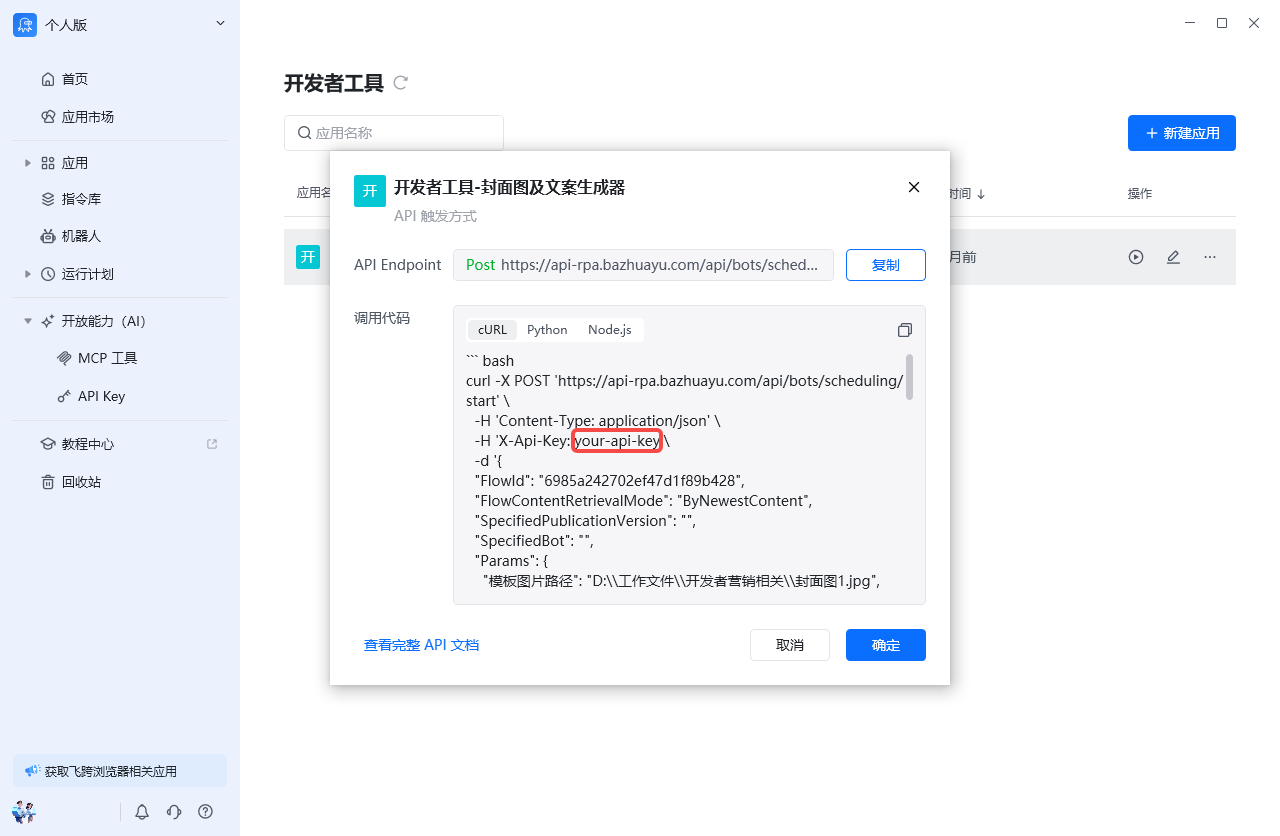Screen dimensions: 1280x836
Task: Click the 取消 button
Action: point(790,645)
